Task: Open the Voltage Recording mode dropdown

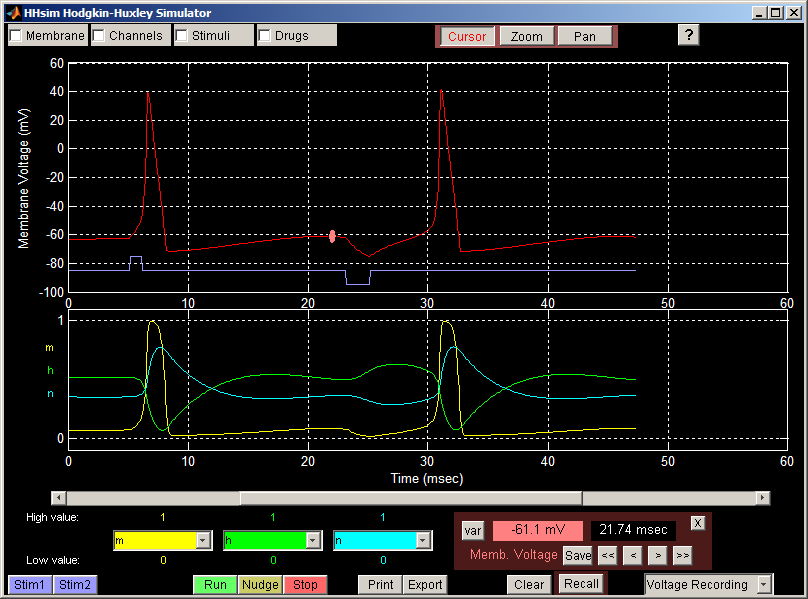Action: click(x=764, y=584)
